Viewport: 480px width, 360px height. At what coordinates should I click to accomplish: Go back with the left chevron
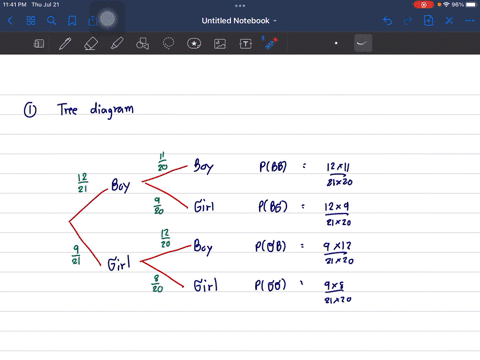click(10, 21)
